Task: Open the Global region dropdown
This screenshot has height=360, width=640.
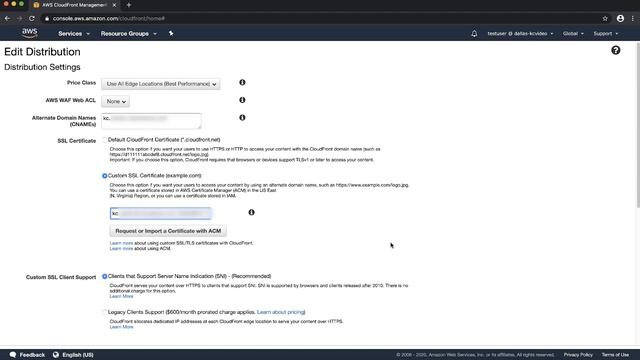Action: [573, 33]
